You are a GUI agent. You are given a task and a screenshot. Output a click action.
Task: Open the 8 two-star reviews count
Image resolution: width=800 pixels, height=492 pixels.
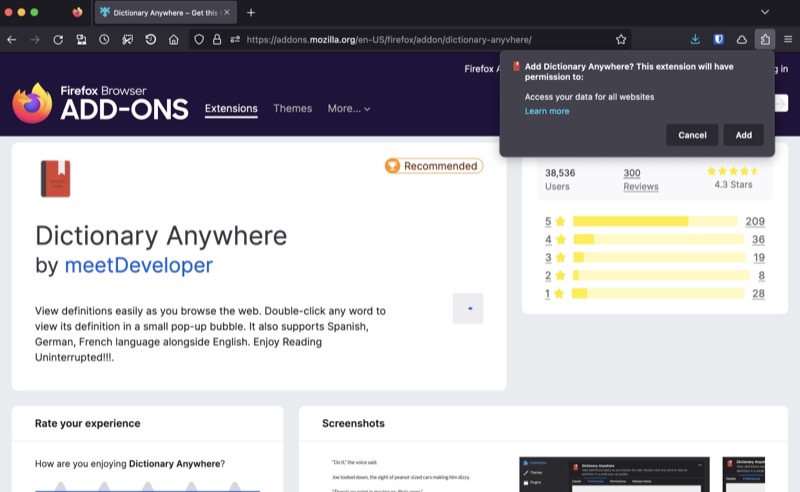click(x=761, y=276)
